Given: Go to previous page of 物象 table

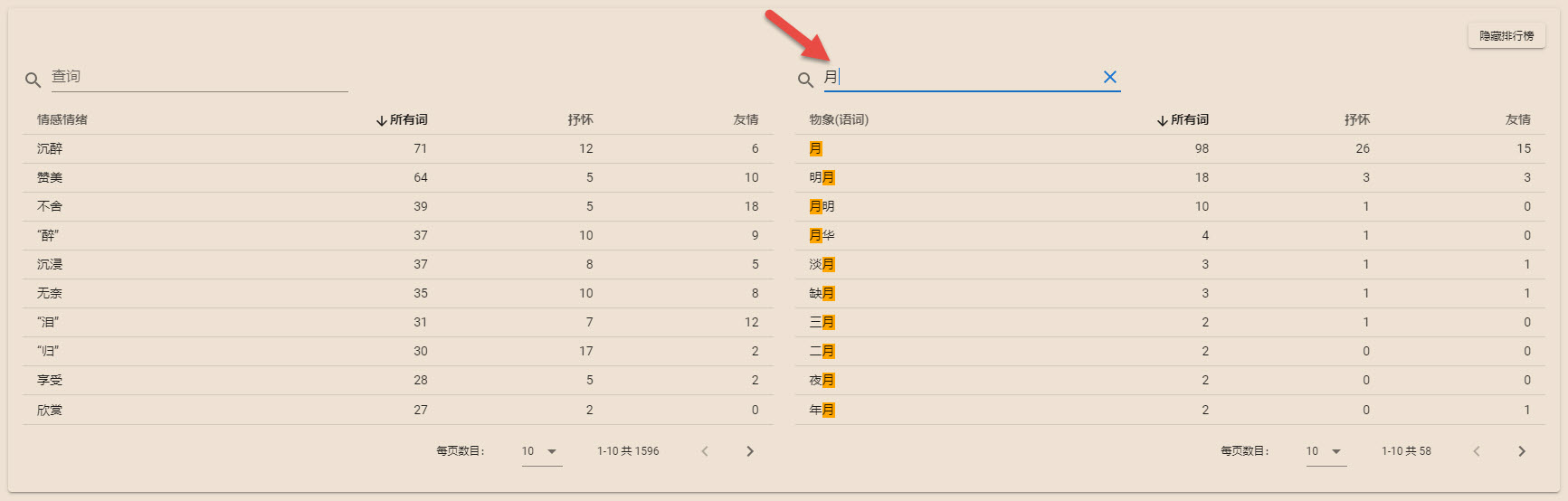Looking at the screenshot, I should tap(1477, 451).
